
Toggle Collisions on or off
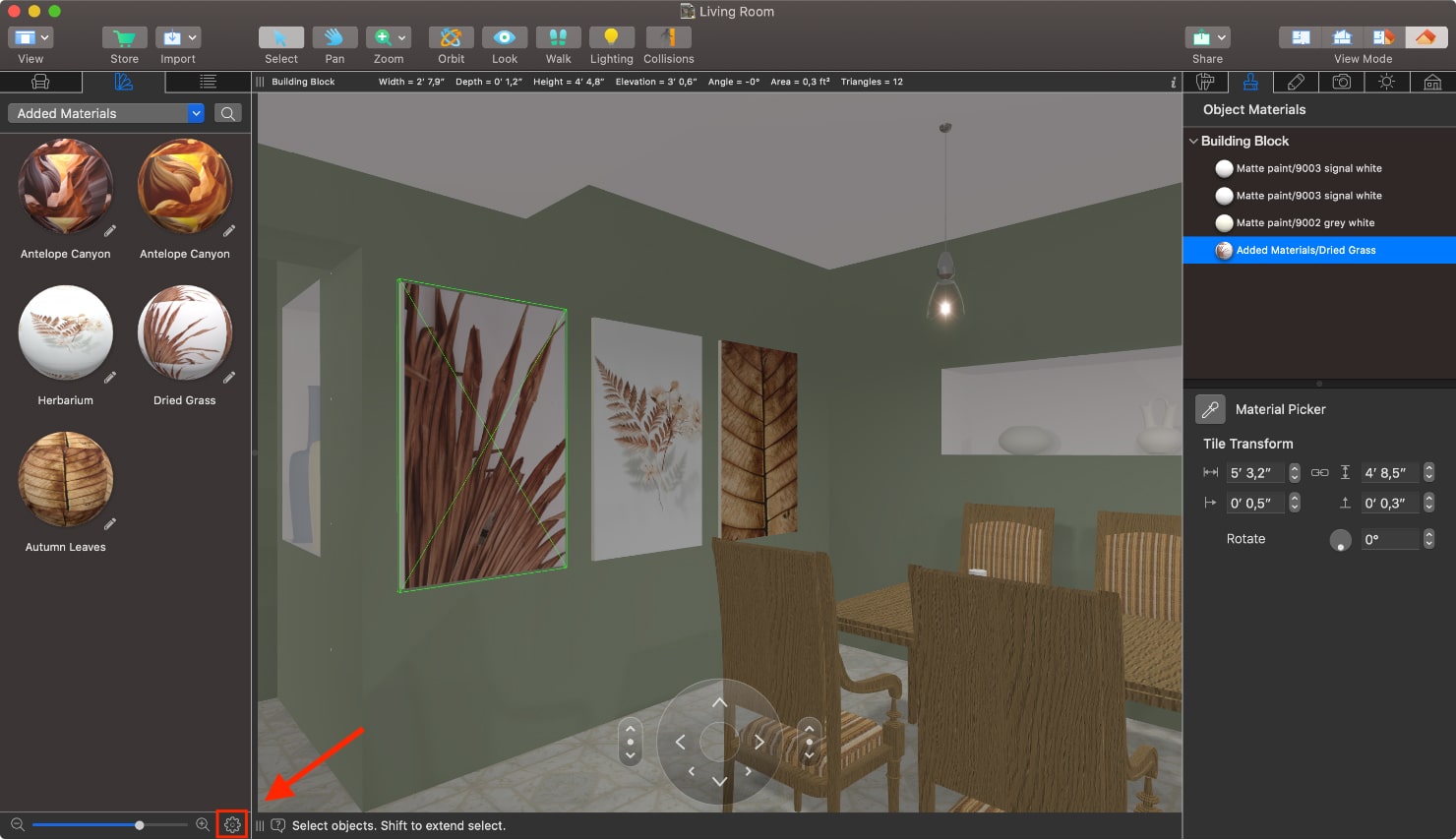(x=669, y=37)
